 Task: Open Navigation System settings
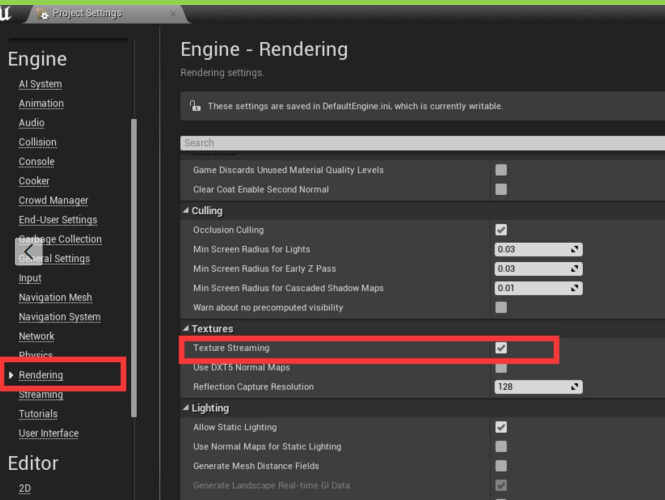(59, 317)
